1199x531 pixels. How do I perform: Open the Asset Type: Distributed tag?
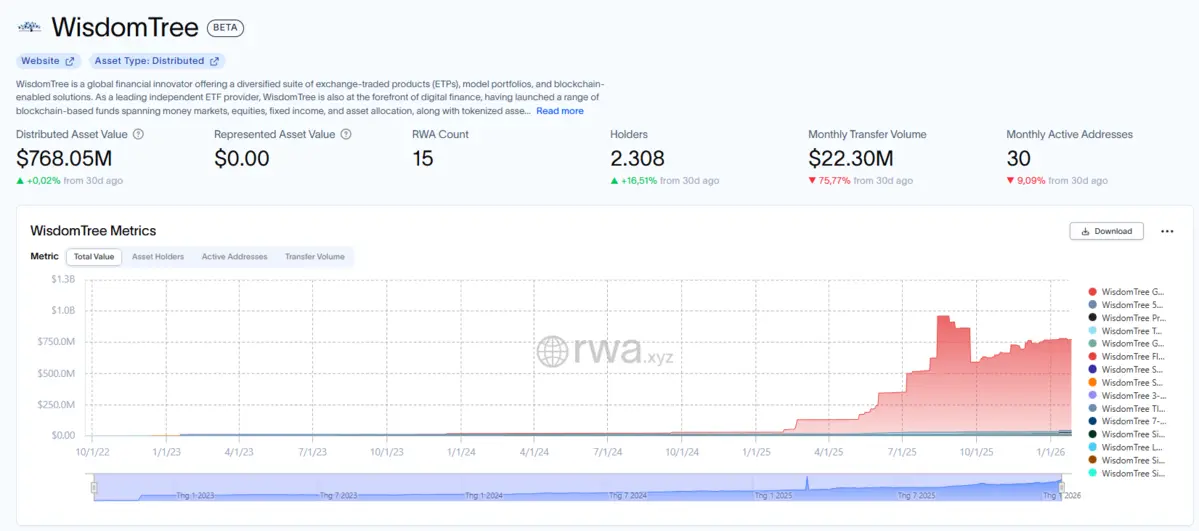coord(155,61)
